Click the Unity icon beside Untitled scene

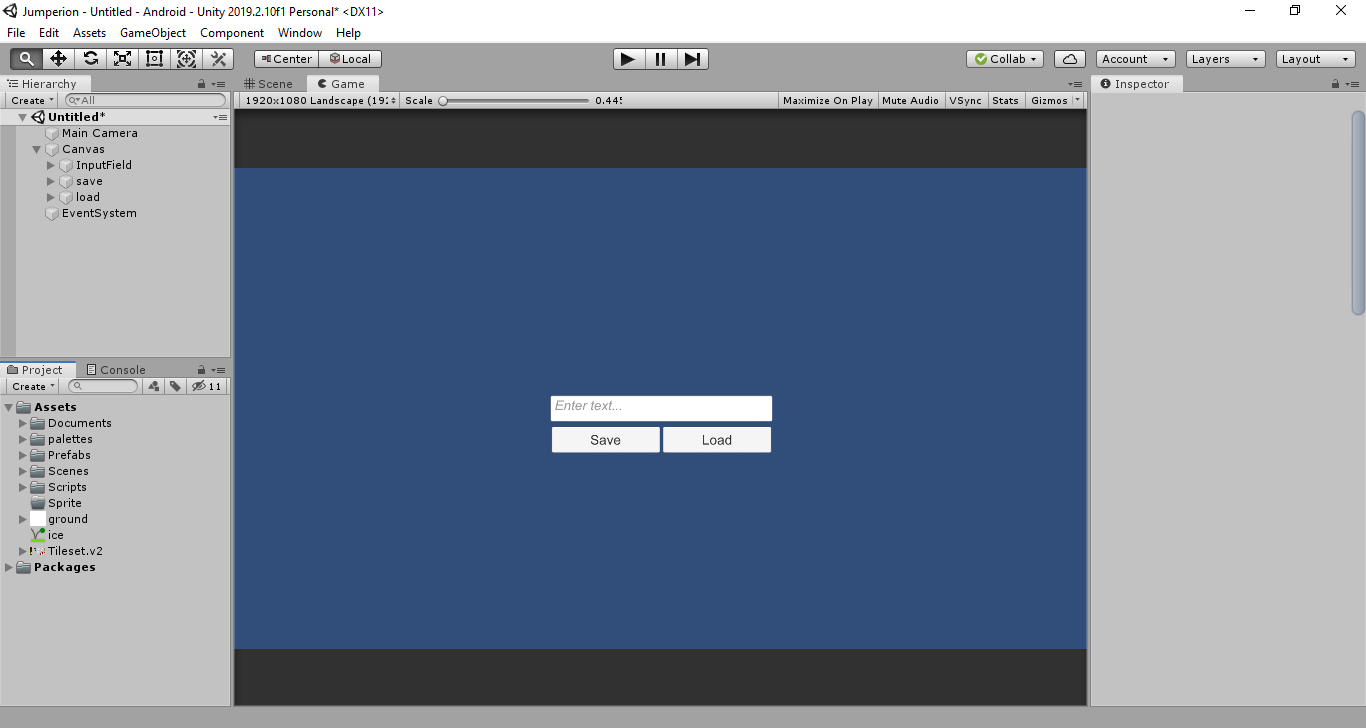click(x=38, y=117)
